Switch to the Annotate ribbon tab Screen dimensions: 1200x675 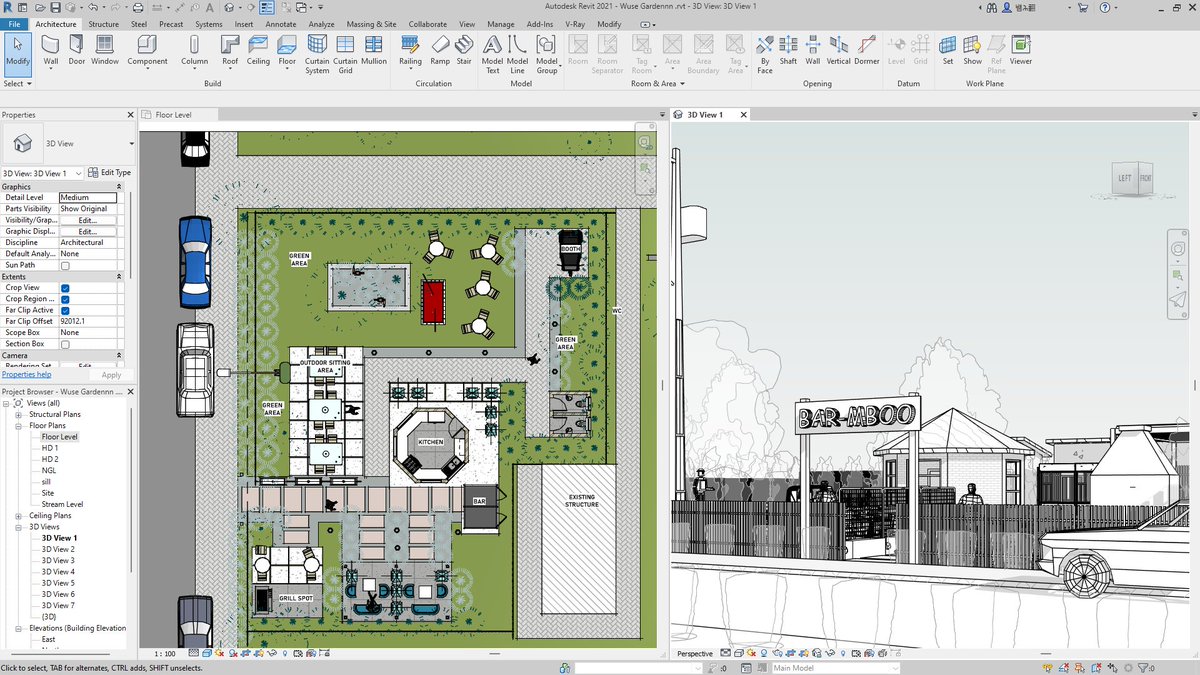[x=281, y=24]
